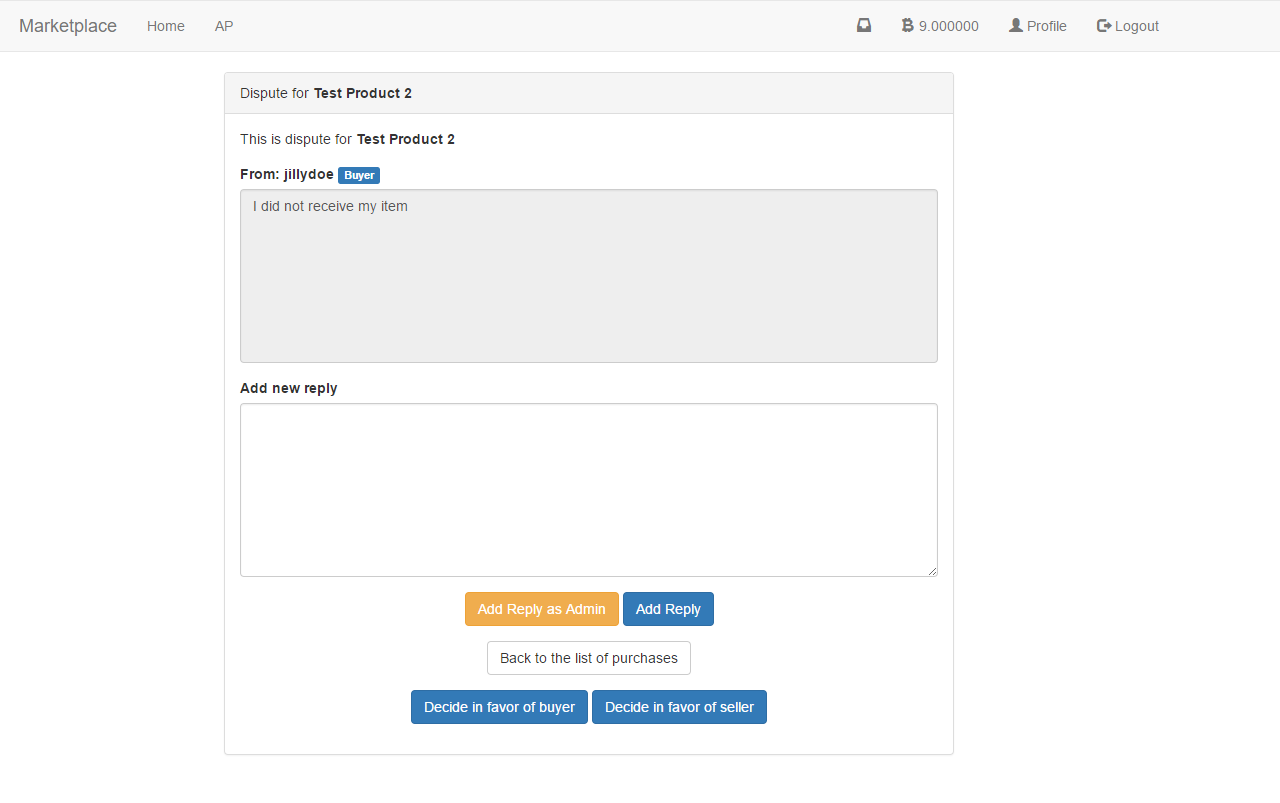Open the Home nav item
1280x803 pixels.
(x=166, y=26)
